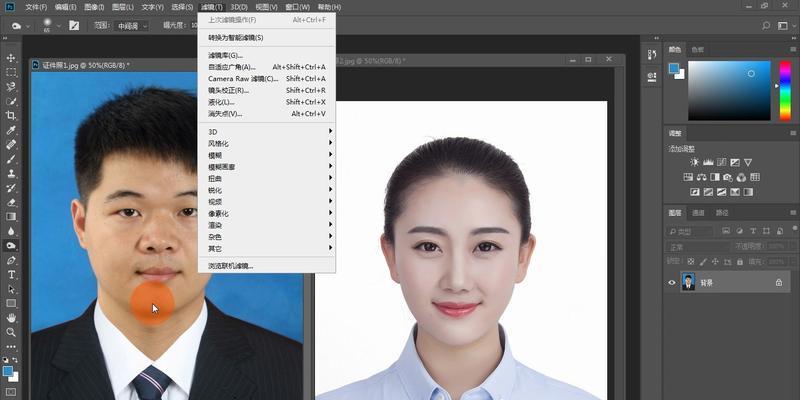Open the 图像(I) menu
This screenshot has height=400, width=800.
94,7
